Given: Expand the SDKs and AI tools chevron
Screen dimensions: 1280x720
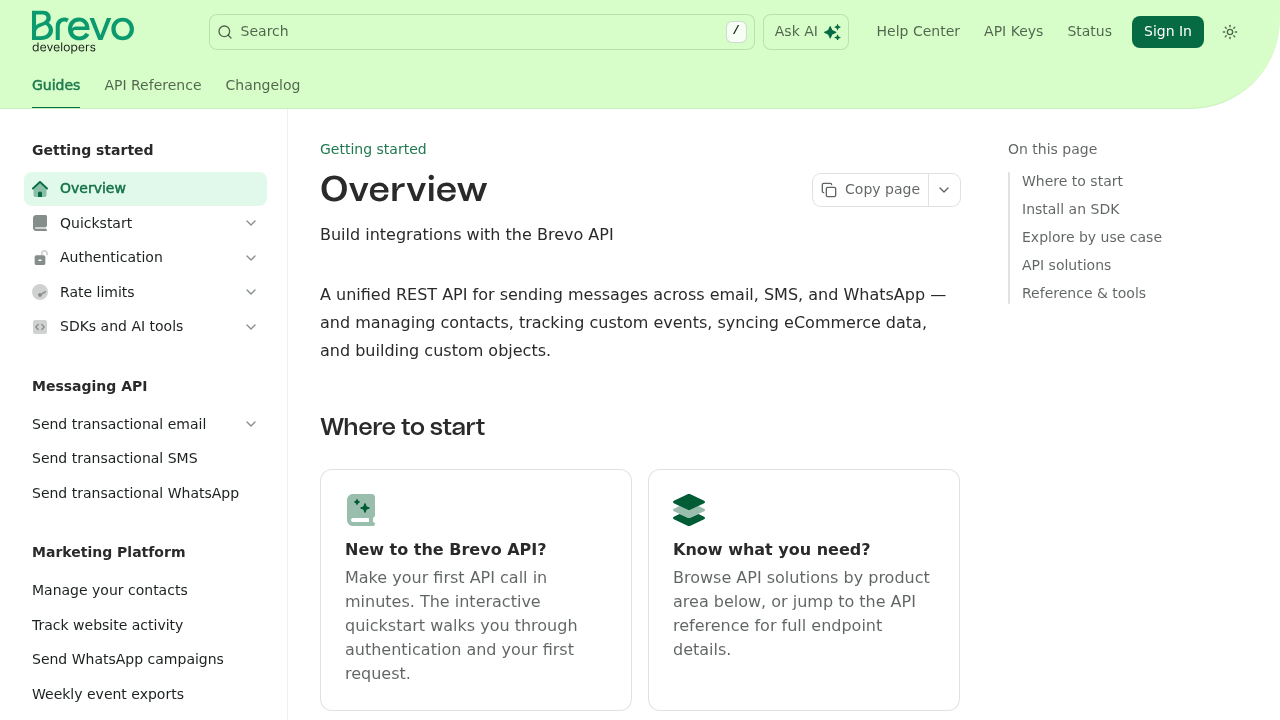Looking at the screenshot, I should [251, 327].
